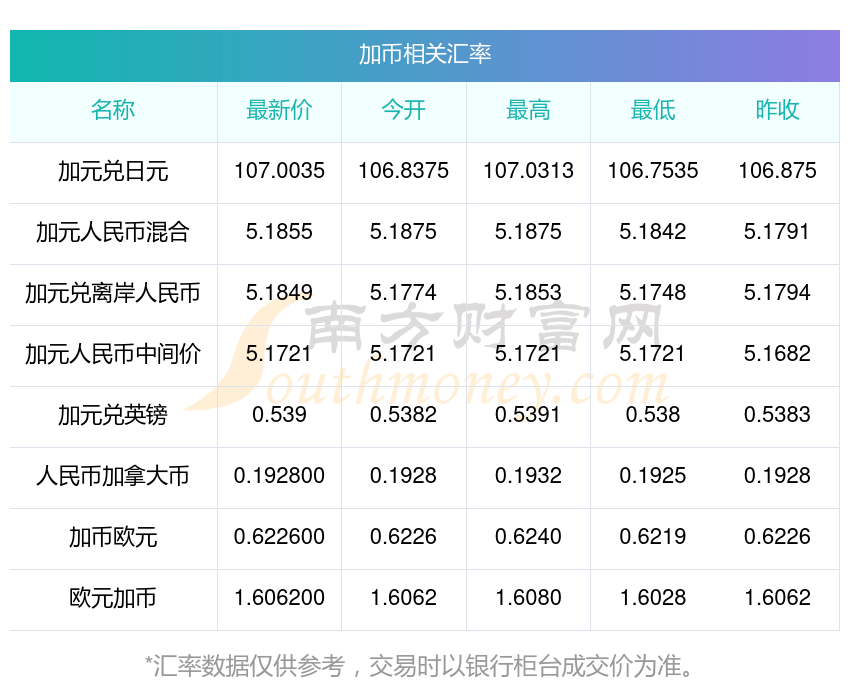This screenshot has width=850, height=698.
Task: Click low value 1.6028
Action: 653,598
